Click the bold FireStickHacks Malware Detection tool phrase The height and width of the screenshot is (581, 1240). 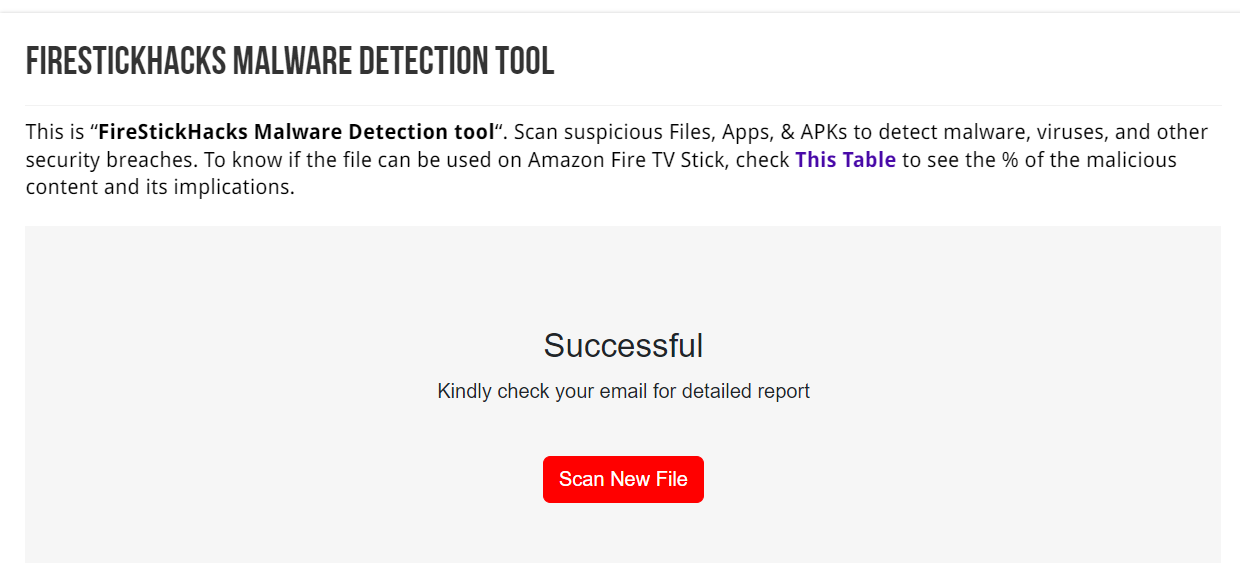coord(297,132)
